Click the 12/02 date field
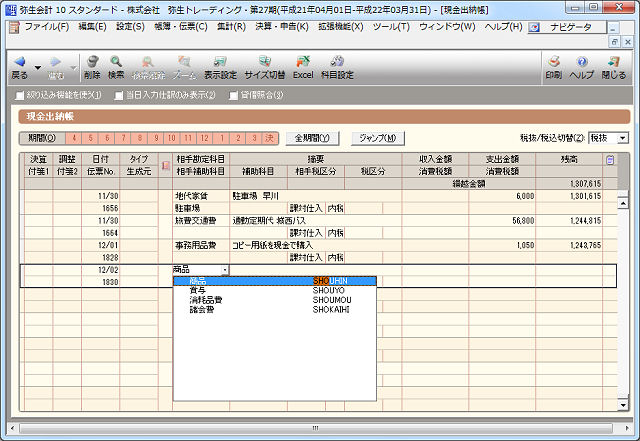 coord(100,270)
